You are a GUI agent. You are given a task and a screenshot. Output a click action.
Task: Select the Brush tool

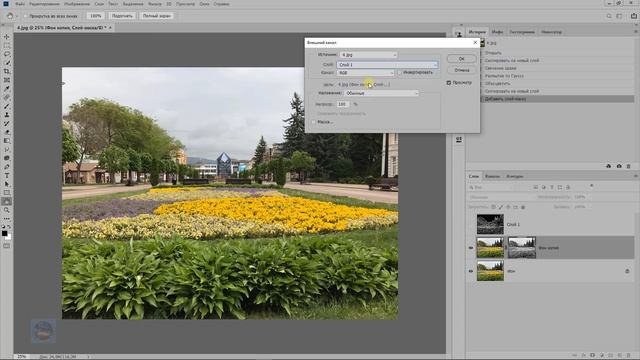pyautogui.click(x=7, y=106)
